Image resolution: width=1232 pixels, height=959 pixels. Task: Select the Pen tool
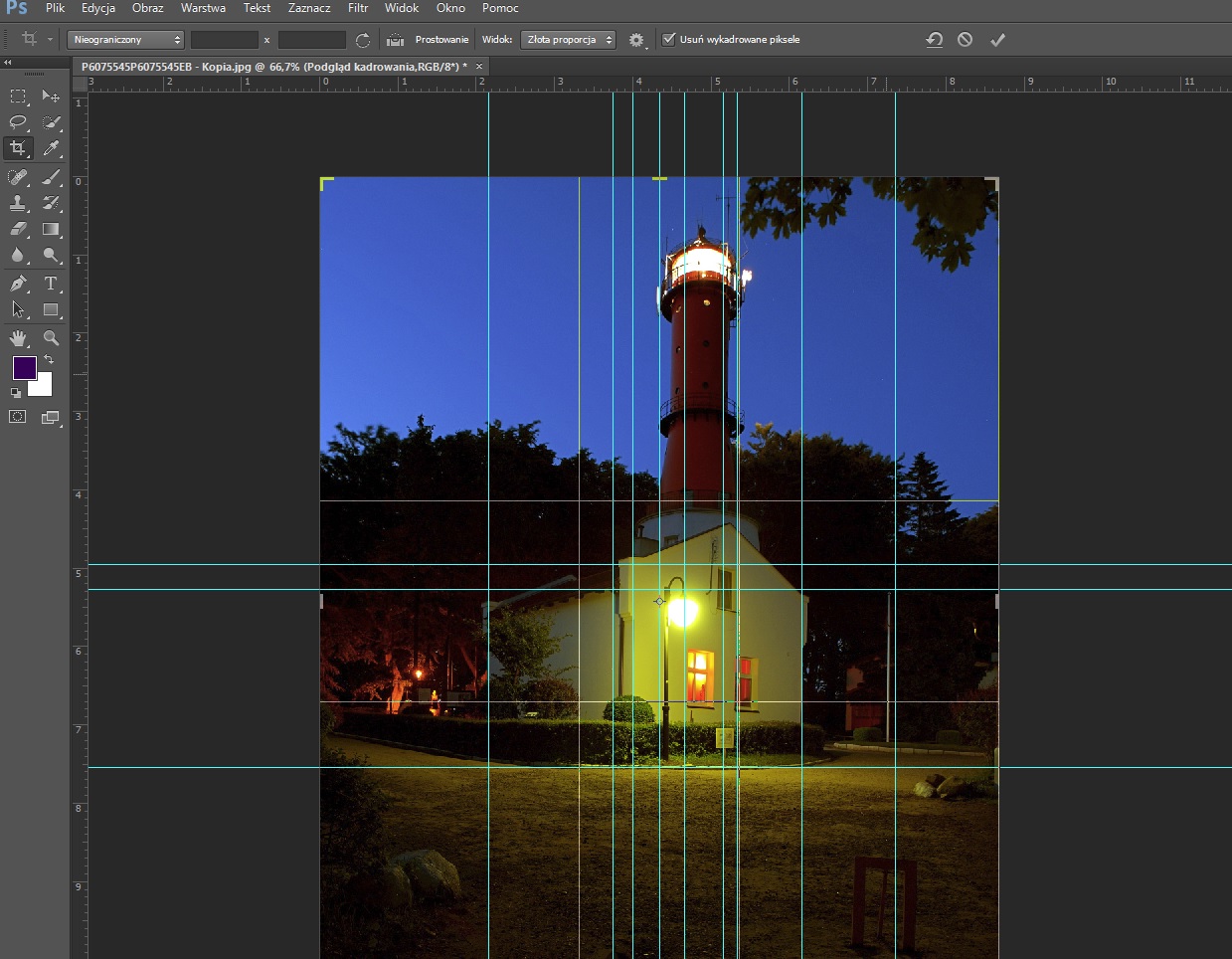tap(18, 284)
